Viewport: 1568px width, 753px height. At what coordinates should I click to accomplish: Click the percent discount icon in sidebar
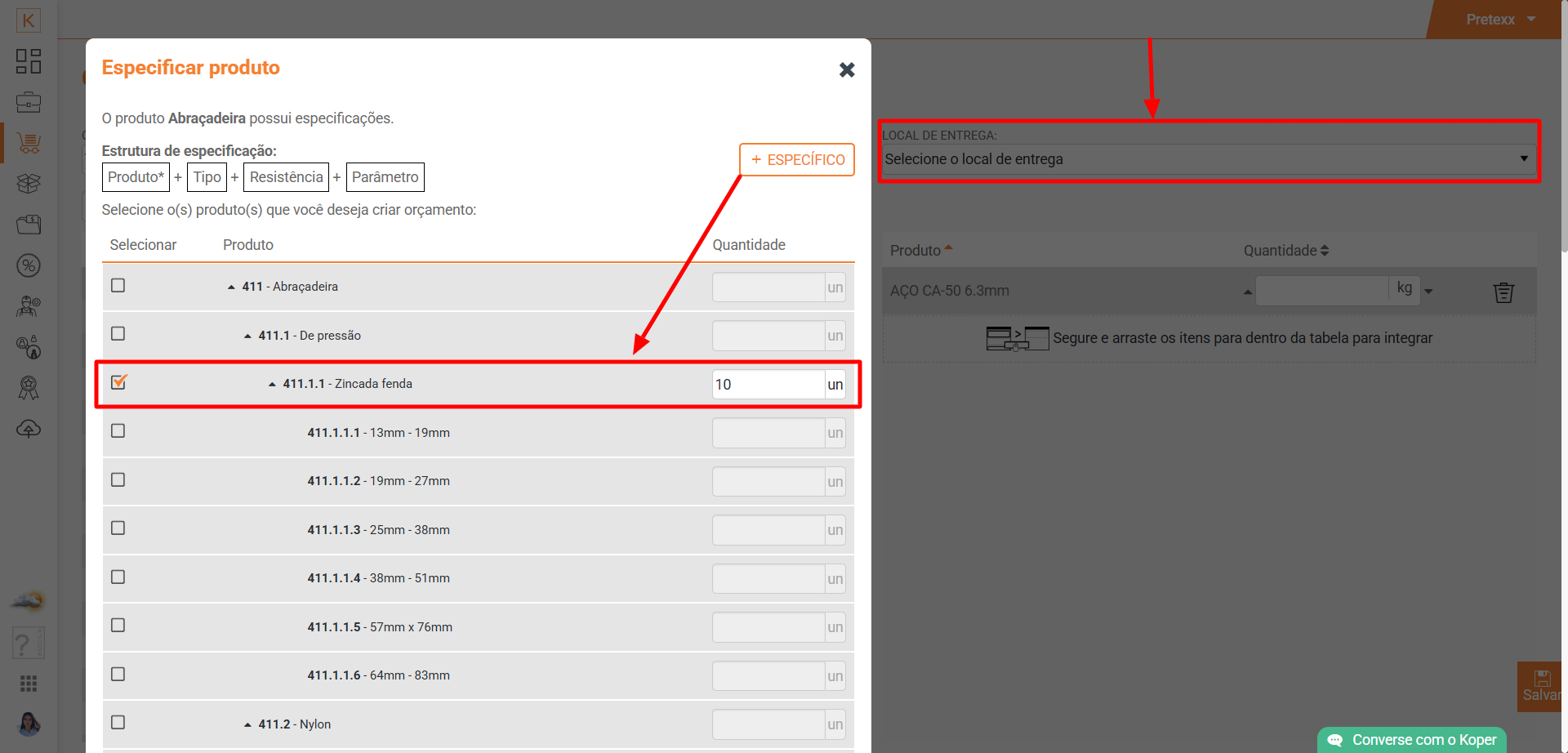click(x=29, y=265)
